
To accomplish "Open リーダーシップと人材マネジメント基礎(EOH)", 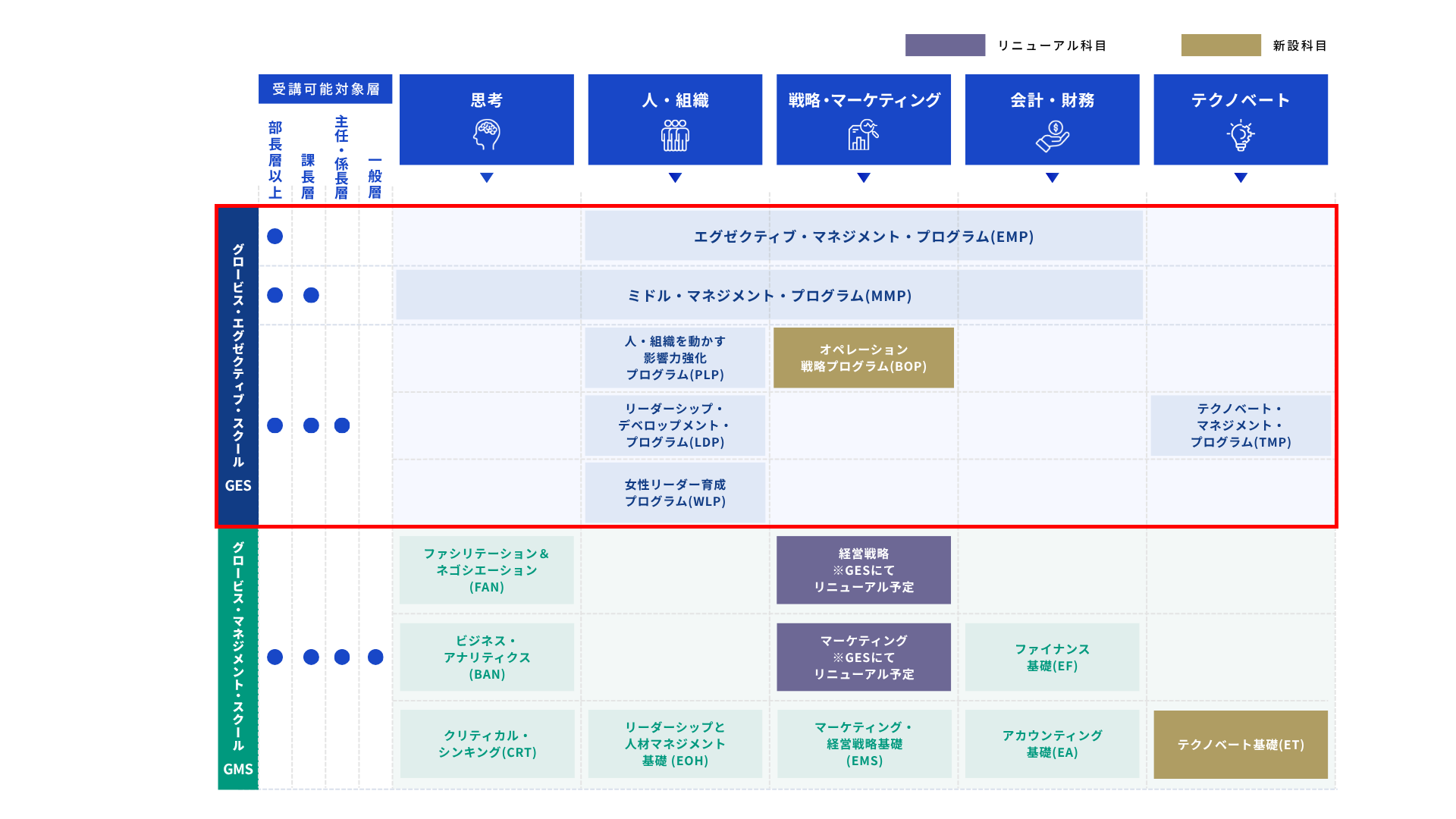I will click(675, 744).
